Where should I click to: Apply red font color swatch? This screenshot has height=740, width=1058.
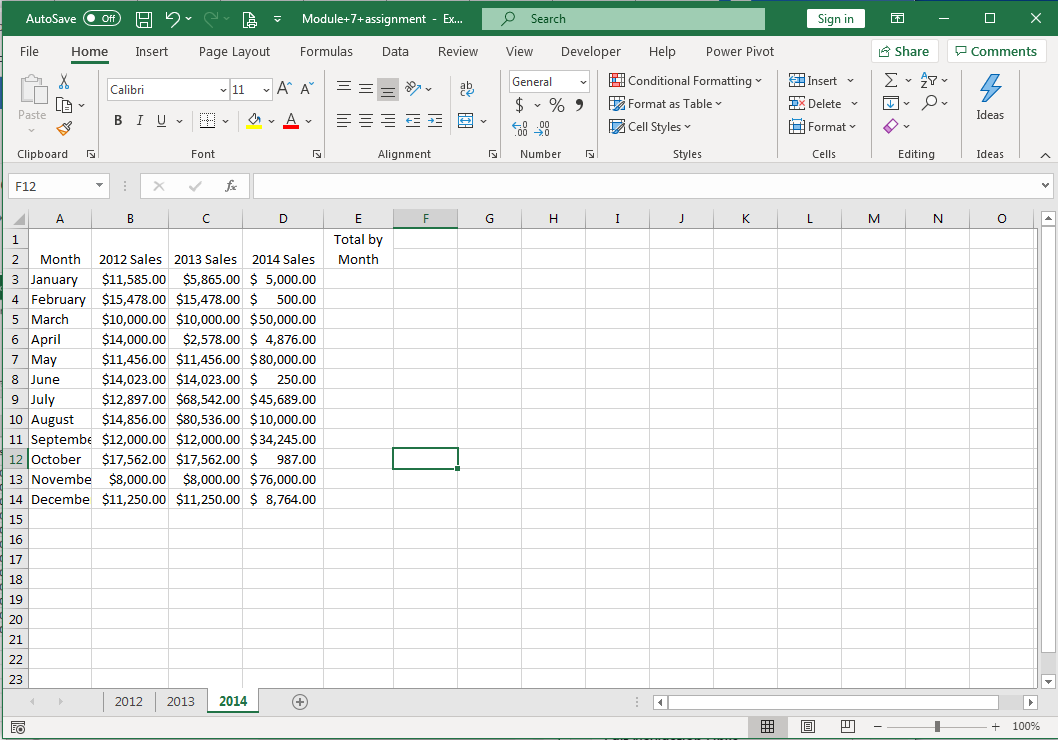[x=291, y=121]
